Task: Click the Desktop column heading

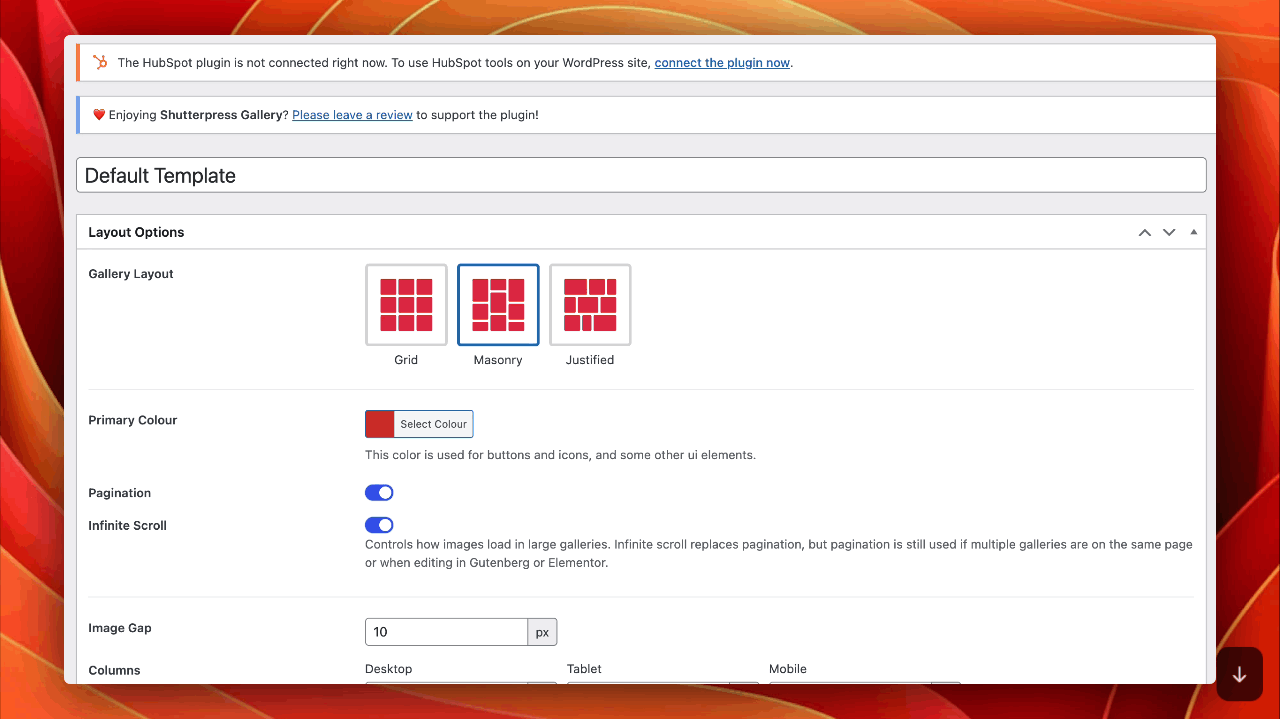Action: pos(389,669)
